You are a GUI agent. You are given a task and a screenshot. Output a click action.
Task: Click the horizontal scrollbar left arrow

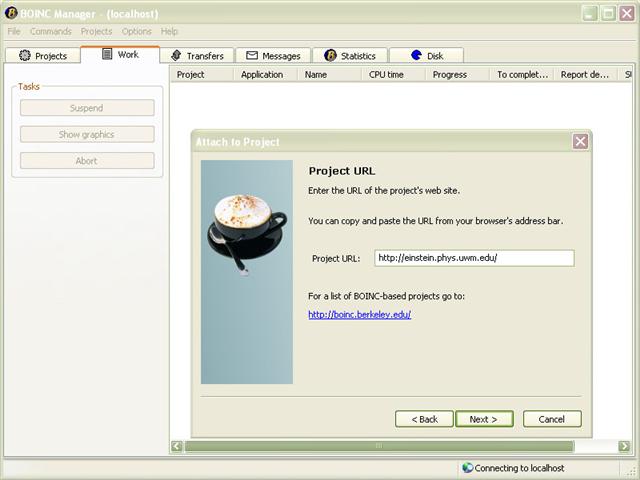pyautogui.click(x=177, y=446)
